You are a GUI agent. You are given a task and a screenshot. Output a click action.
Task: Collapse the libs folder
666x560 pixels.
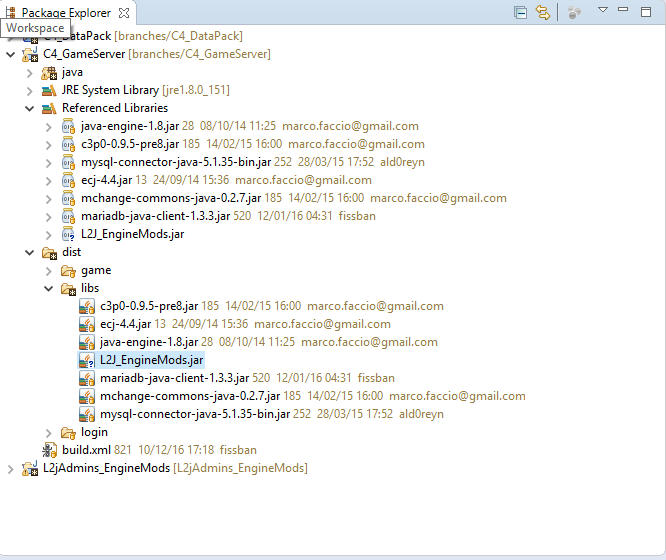tap(48, 289)
